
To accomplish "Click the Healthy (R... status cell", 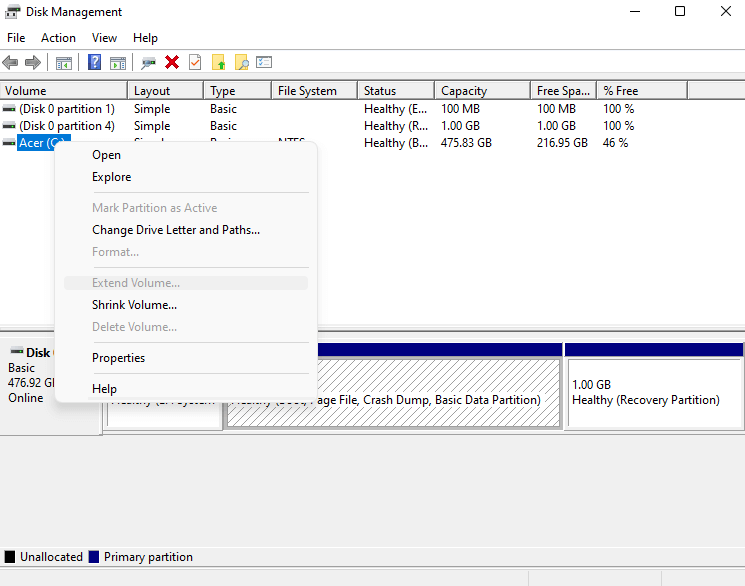I will coord(396,126).
